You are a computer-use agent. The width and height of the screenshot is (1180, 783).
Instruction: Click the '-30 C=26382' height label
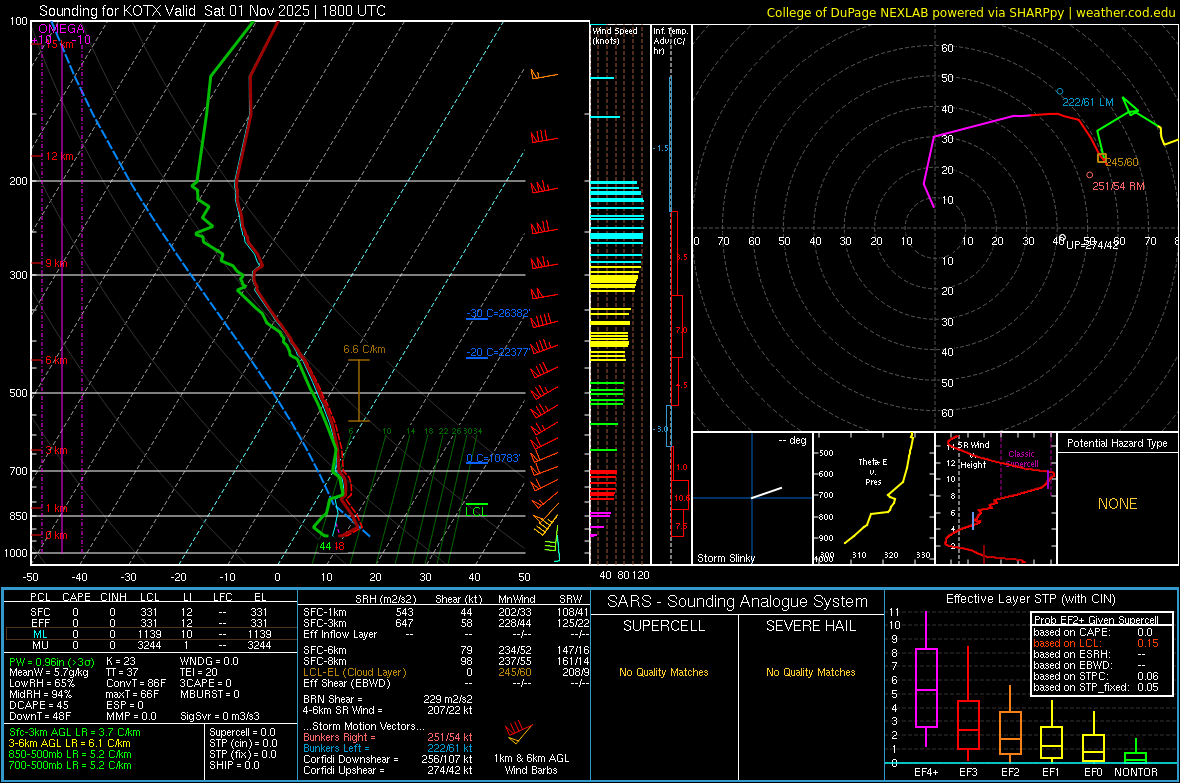[498, 313]
